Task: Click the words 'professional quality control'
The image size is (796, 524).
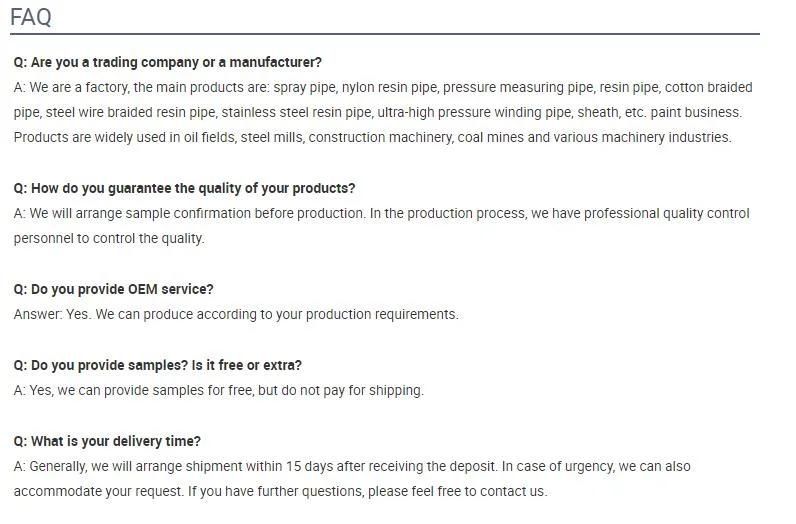Action: (667, 213)
